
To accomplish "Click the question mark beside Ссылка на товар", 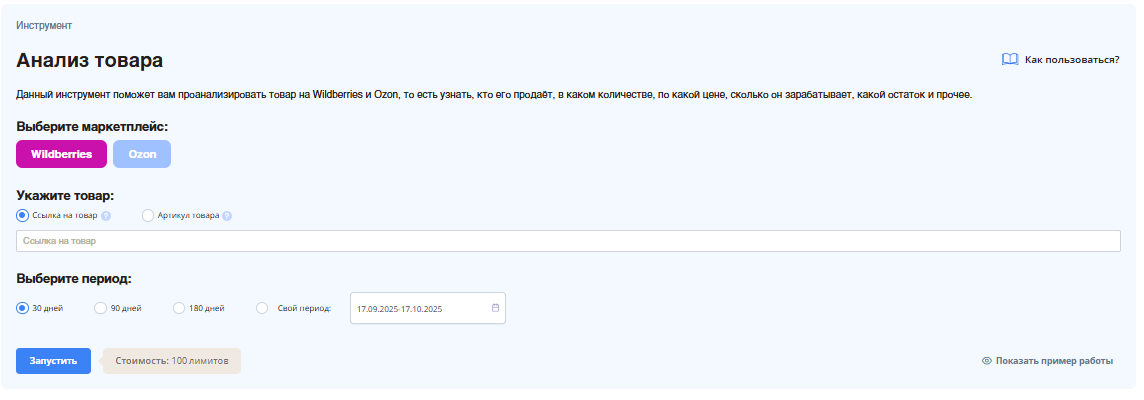I will (x=106, y=216).
